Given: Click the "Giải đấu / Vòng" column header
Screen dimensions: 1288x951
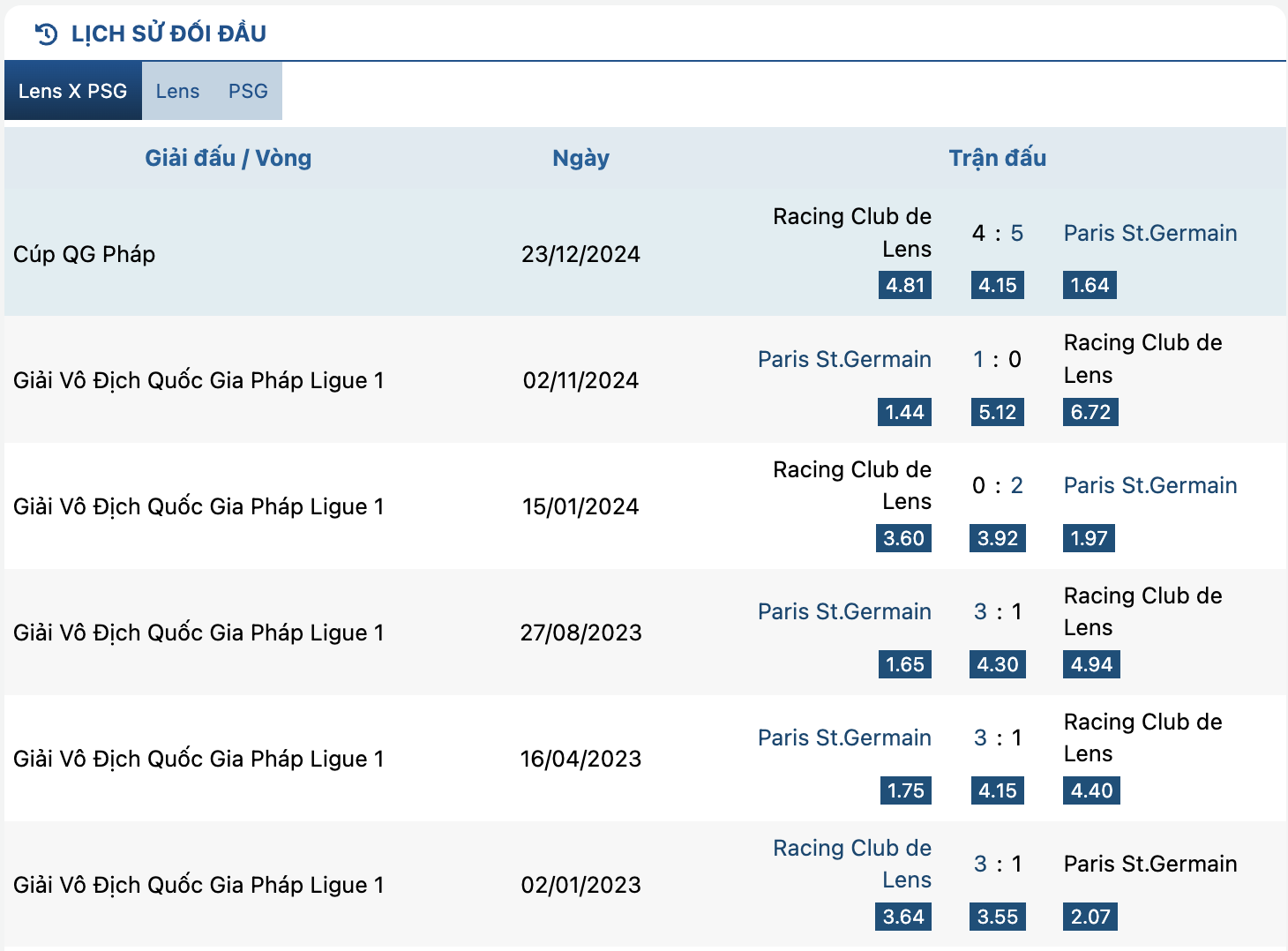Looking at the screenshot, I should [x=228, y=158].
